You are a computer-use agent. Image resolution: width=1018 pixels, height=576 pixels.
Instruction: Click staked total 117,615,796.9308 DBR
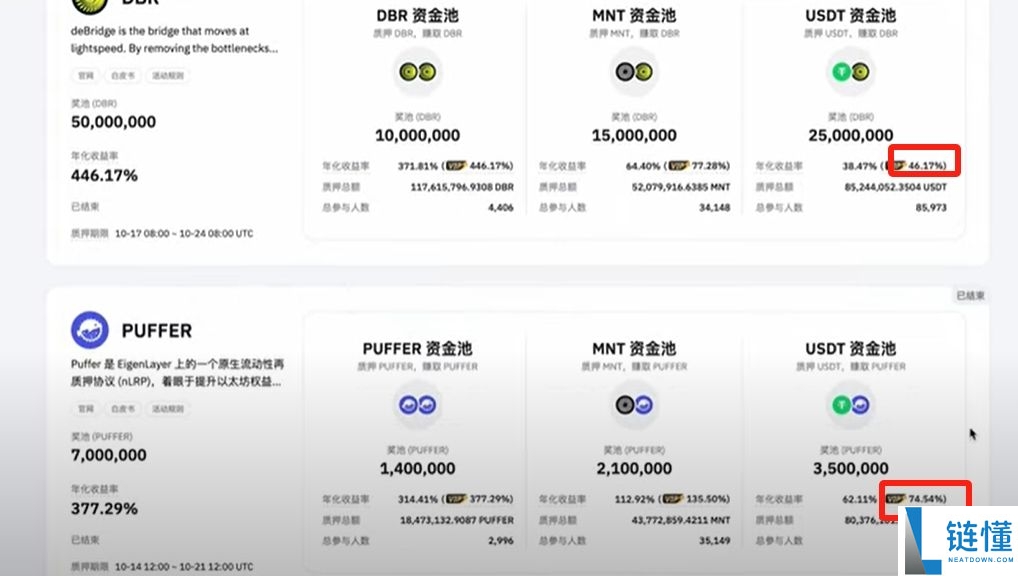pyautogui.click(x=462, y=187)
